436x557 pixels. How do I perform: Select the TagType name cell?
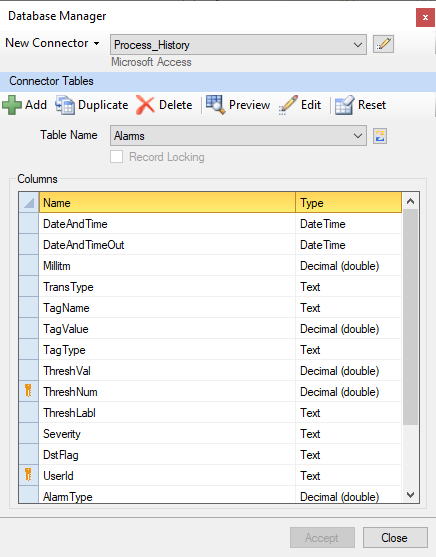(x=167, y=350)
